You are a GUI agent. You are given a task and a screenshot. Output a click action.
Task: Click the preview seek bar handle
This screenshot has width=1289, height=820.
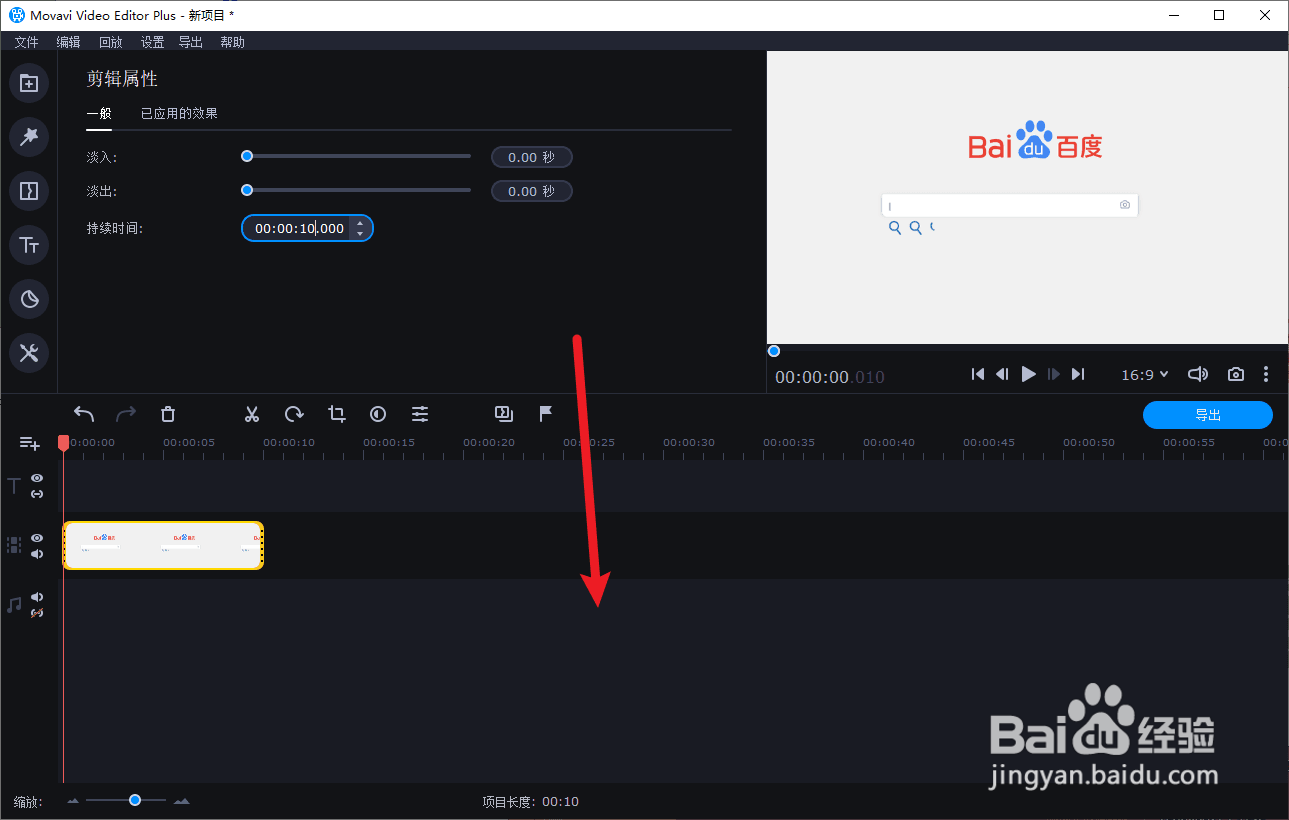click(x=773, y=351)
